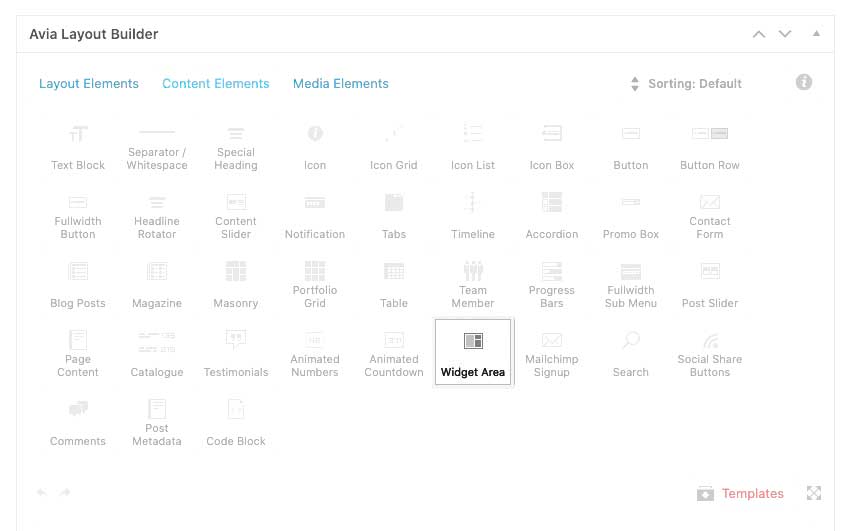Add Animated Numbers element
Image resolution: width=847 pixels, height=531 pixels.
315,353
